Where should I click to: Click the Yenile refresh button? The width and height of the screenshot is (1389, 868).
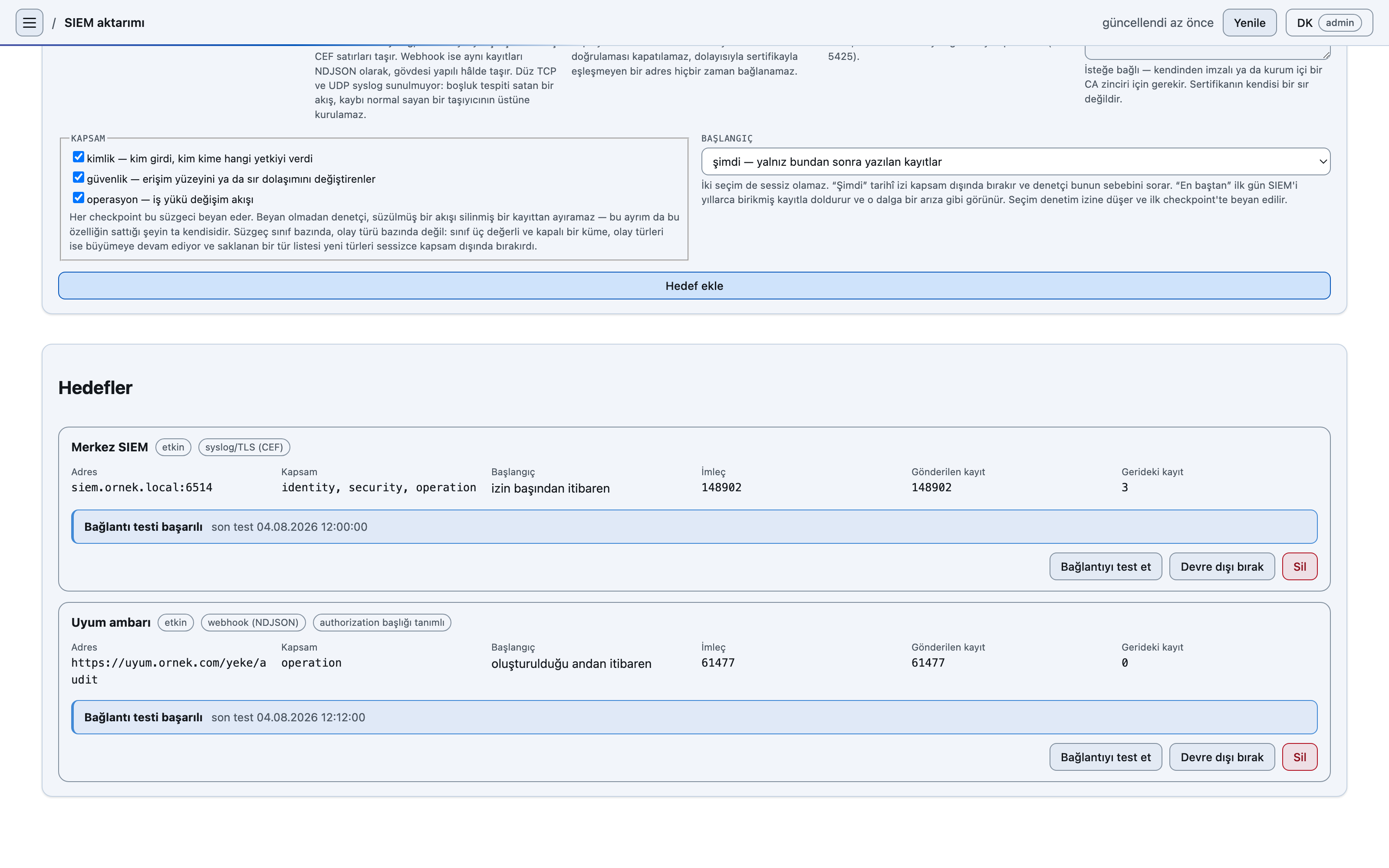pos(1249,23)
